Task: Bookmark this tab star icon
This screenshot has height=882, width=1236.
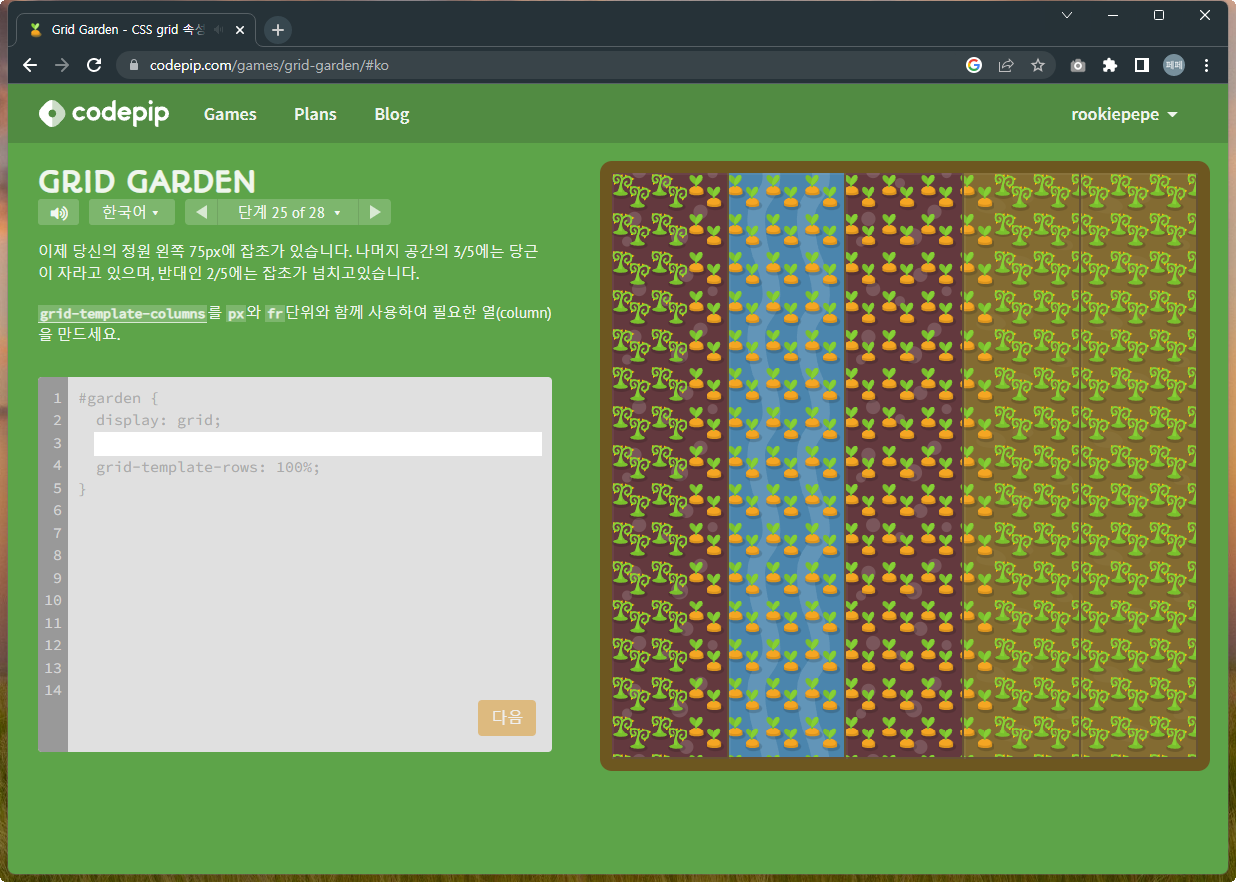Action: 1038,65
